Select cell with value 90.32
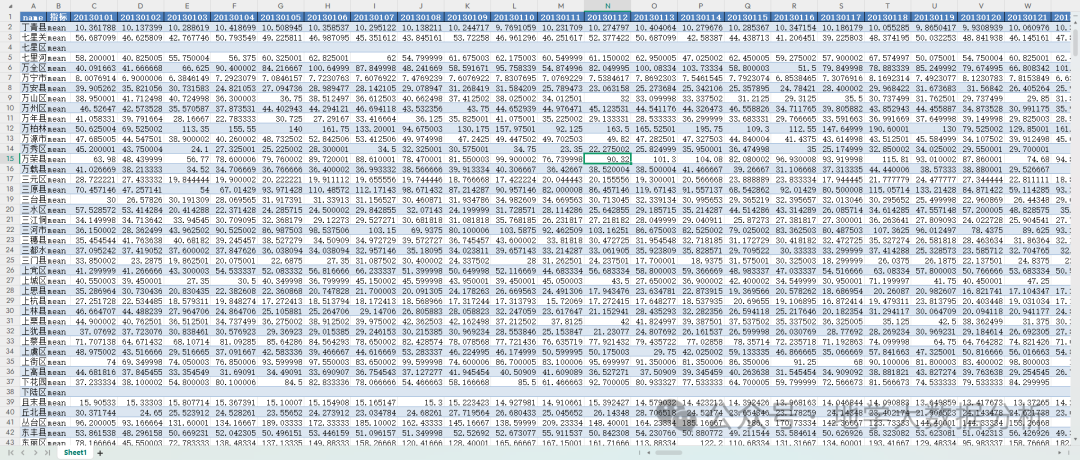 tap(607, 158)
